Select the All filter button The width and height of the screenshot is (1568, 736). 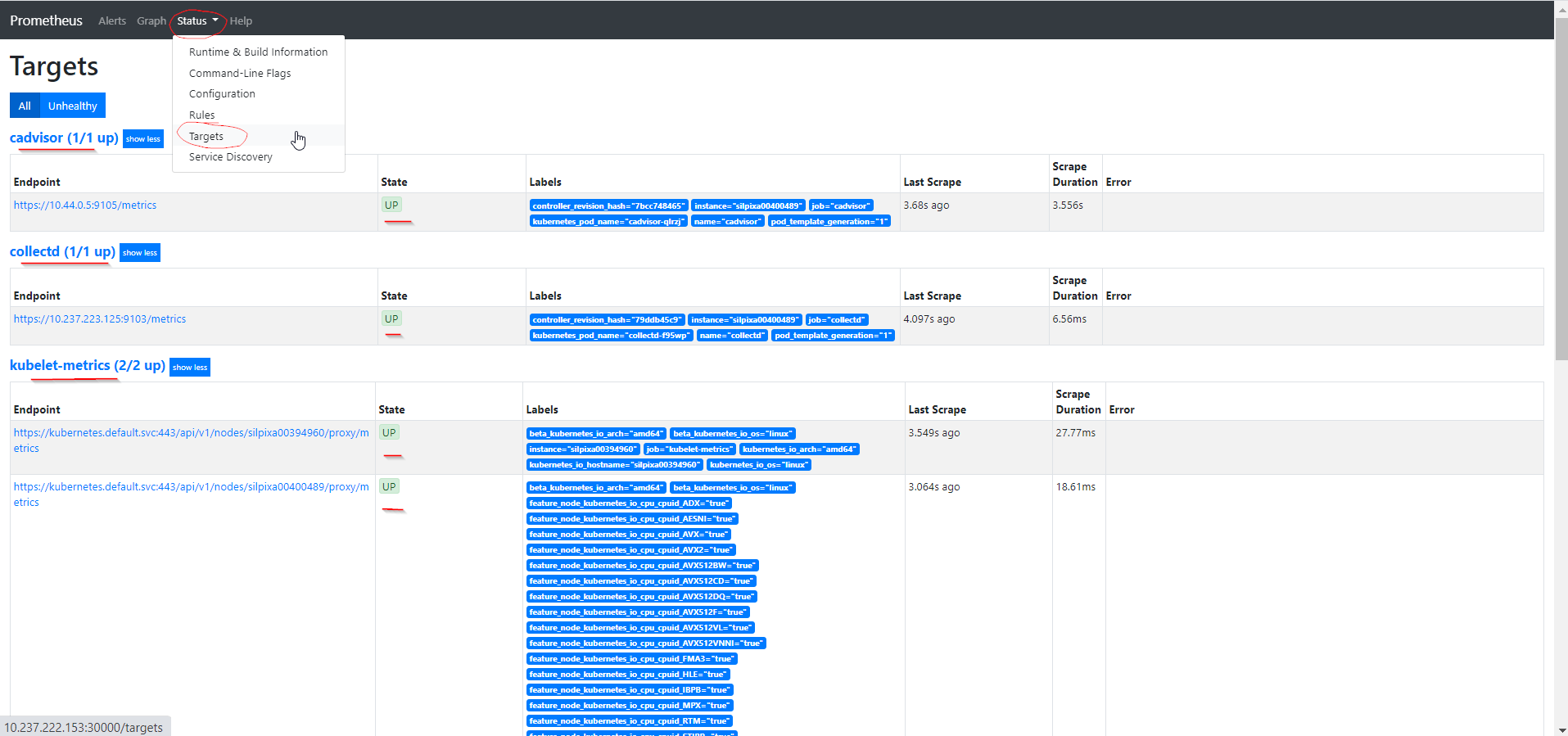(x=25, y=106)
